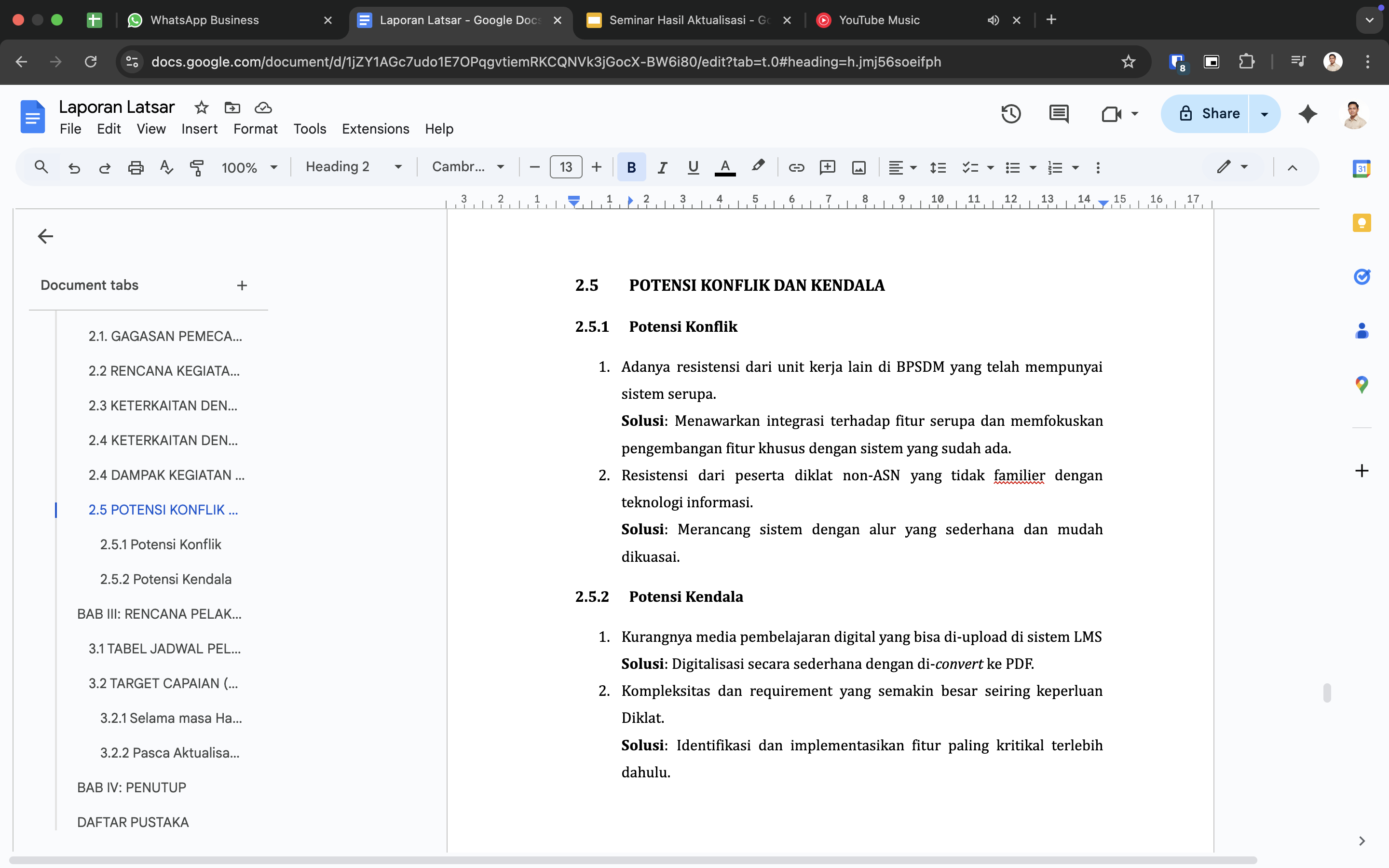The height and width of the screenshot is (868, 1389).
Task: Toggle italic formatting button
Action: tap(662, 167)
